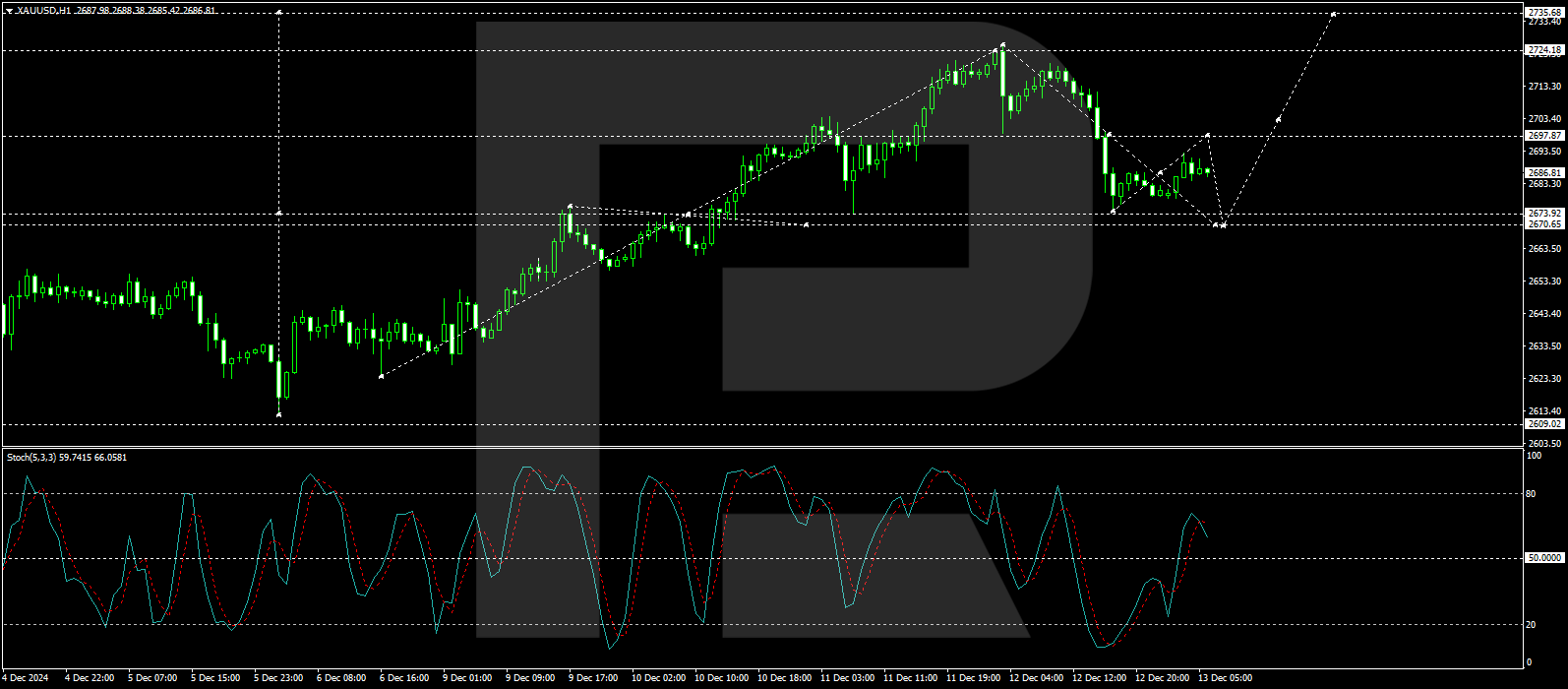The height and width of the screenshot is (689, 1568).
Task: Click the 9 Dec 09:00 time label
Action: click(530, 678)
